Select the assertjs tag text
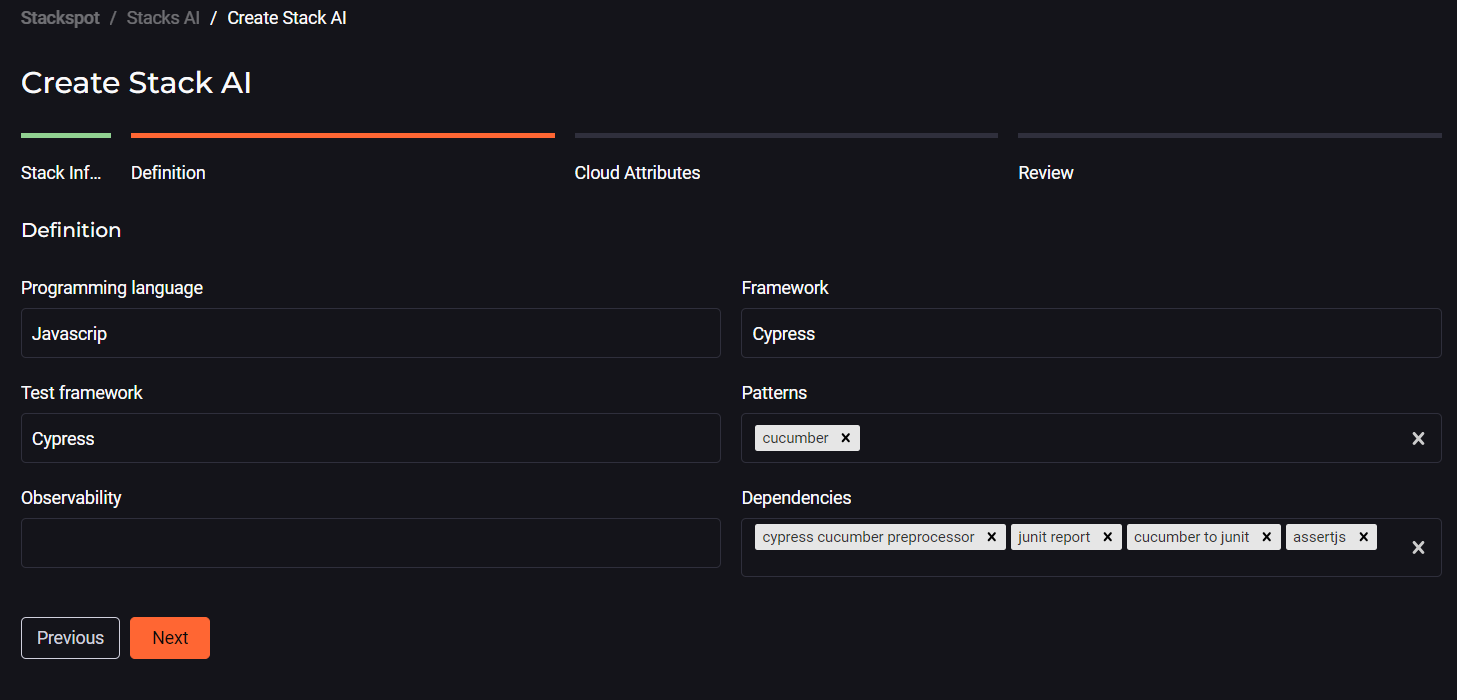Viewport: 1457px width, 700px height. tap(1319, 537)
